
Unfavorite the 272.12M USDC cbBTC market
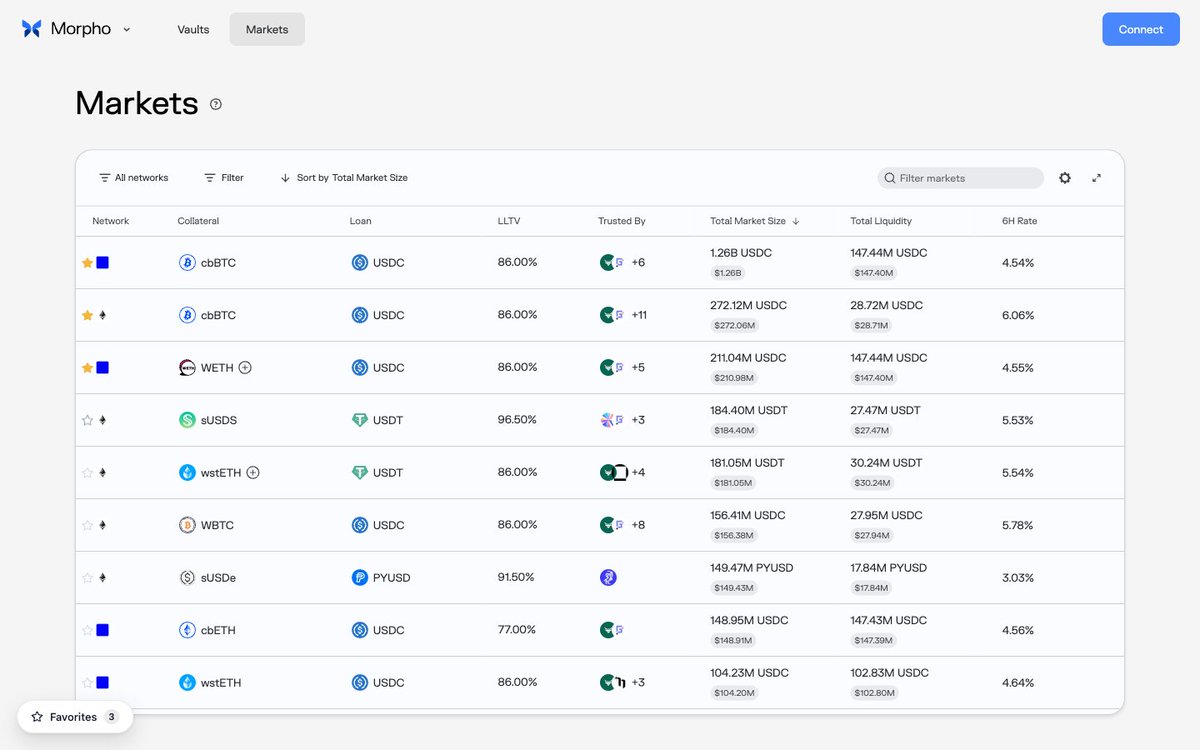[x=87, y=315]
